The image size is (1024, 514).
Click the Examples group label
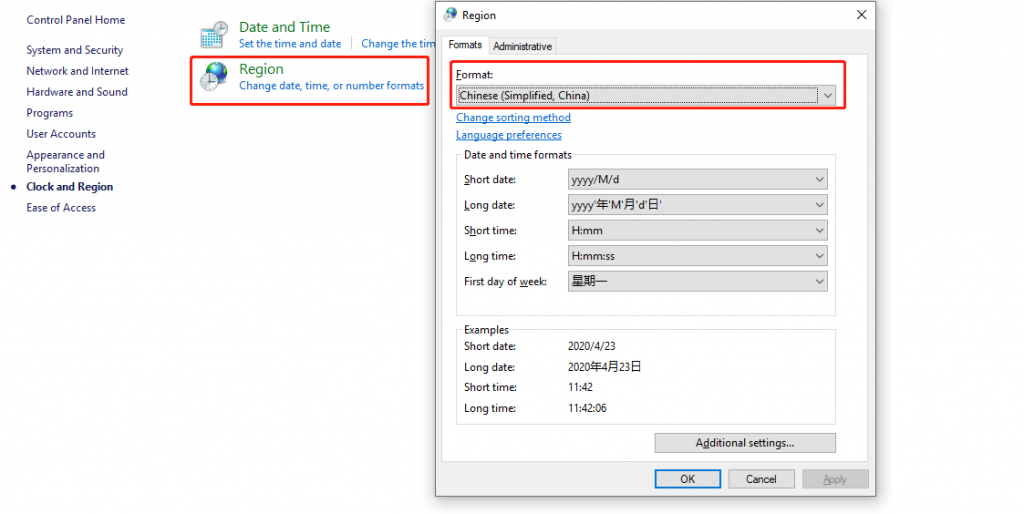tap(487, 330)
